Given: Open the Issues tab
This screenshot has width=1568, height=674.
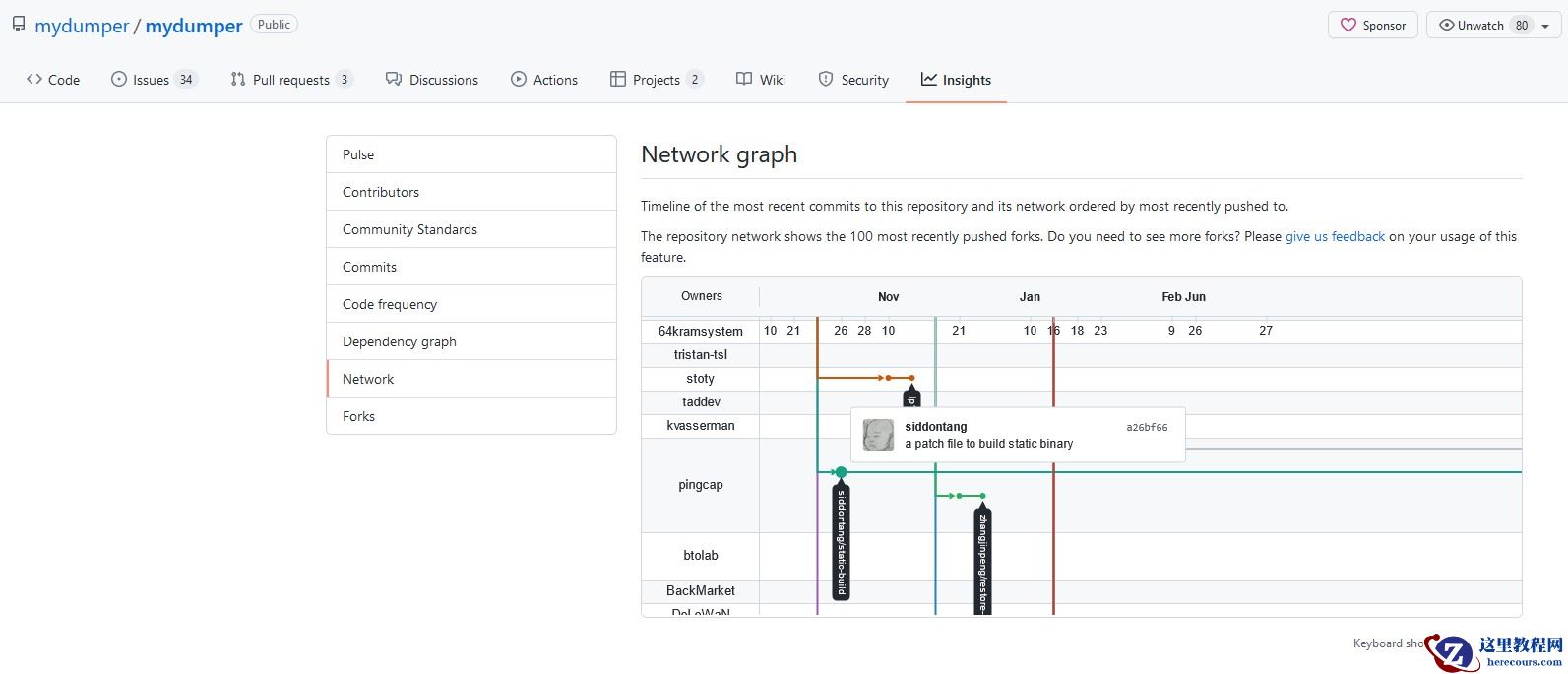Looking at the screenshot, I should point(155,80).
